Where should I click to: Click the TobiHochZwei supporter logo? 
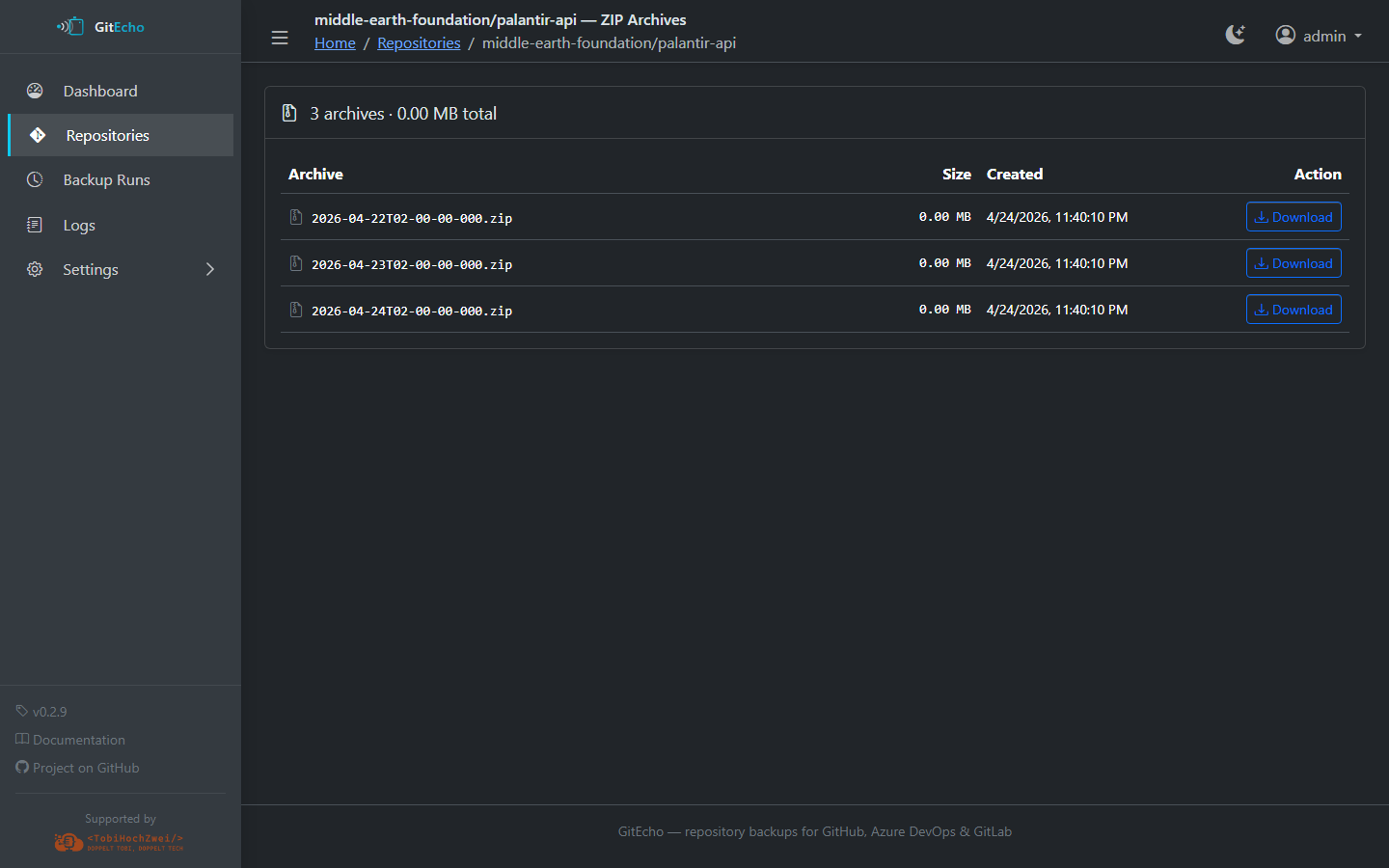(120, 842)
